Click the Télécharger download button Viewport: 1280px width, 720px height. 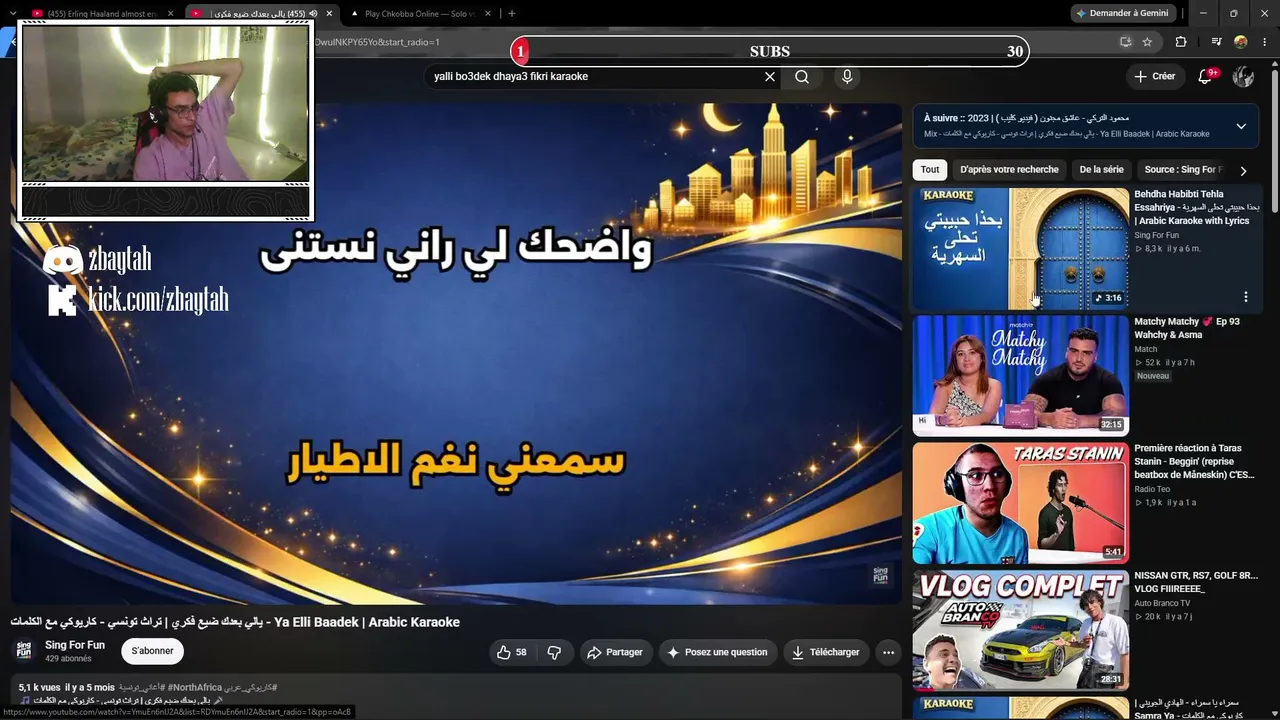[x=825, y=652]
